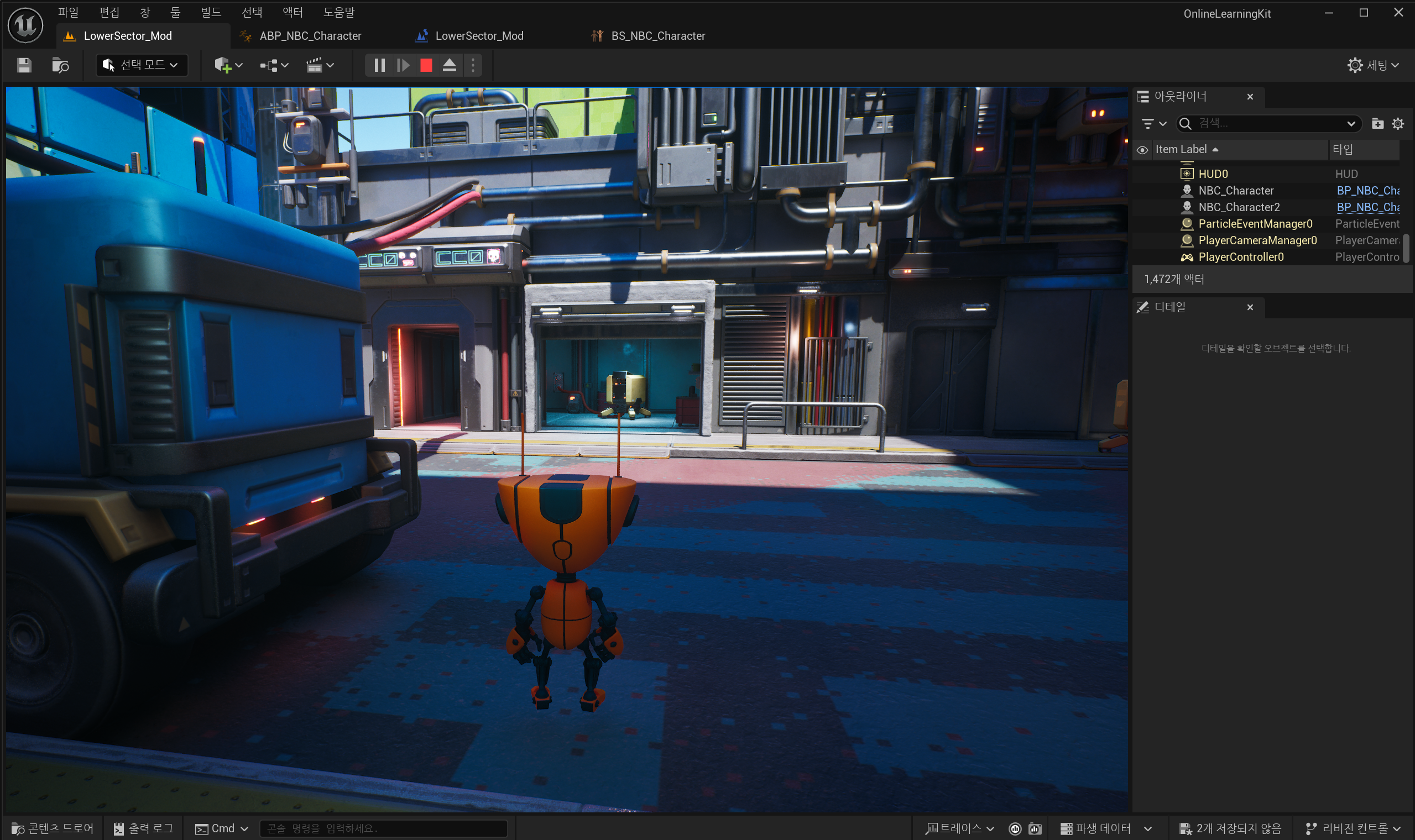Expand the 선택 모드 mode dropdown

click(142, 65)
